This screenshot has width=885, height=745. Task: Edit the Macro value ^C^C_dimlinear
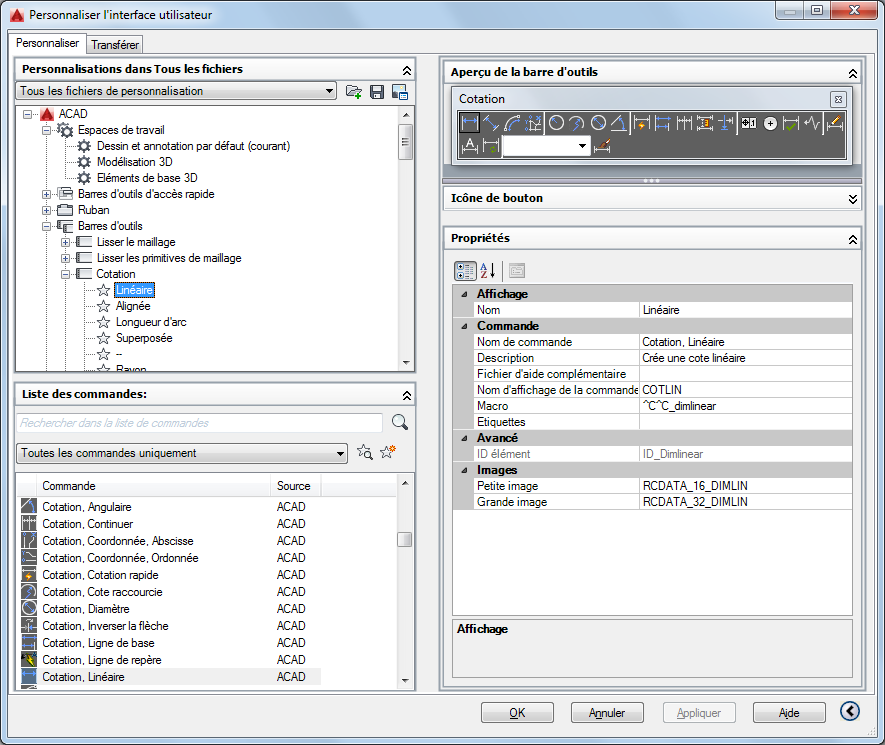[x=746, y=406]
